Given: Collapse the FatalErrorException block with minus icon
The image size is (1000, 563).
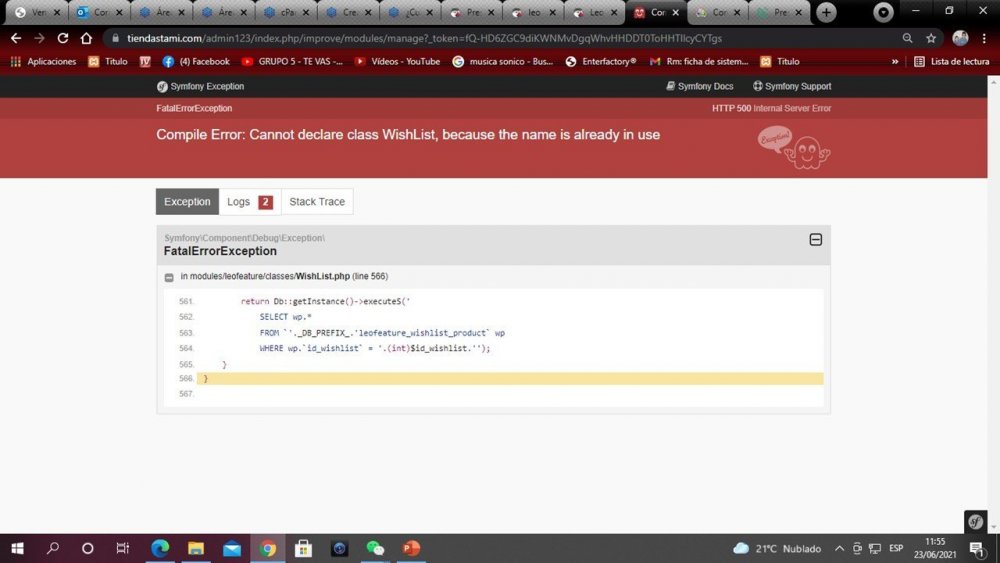Looking at the screenshot, I should tap(815, 240).
